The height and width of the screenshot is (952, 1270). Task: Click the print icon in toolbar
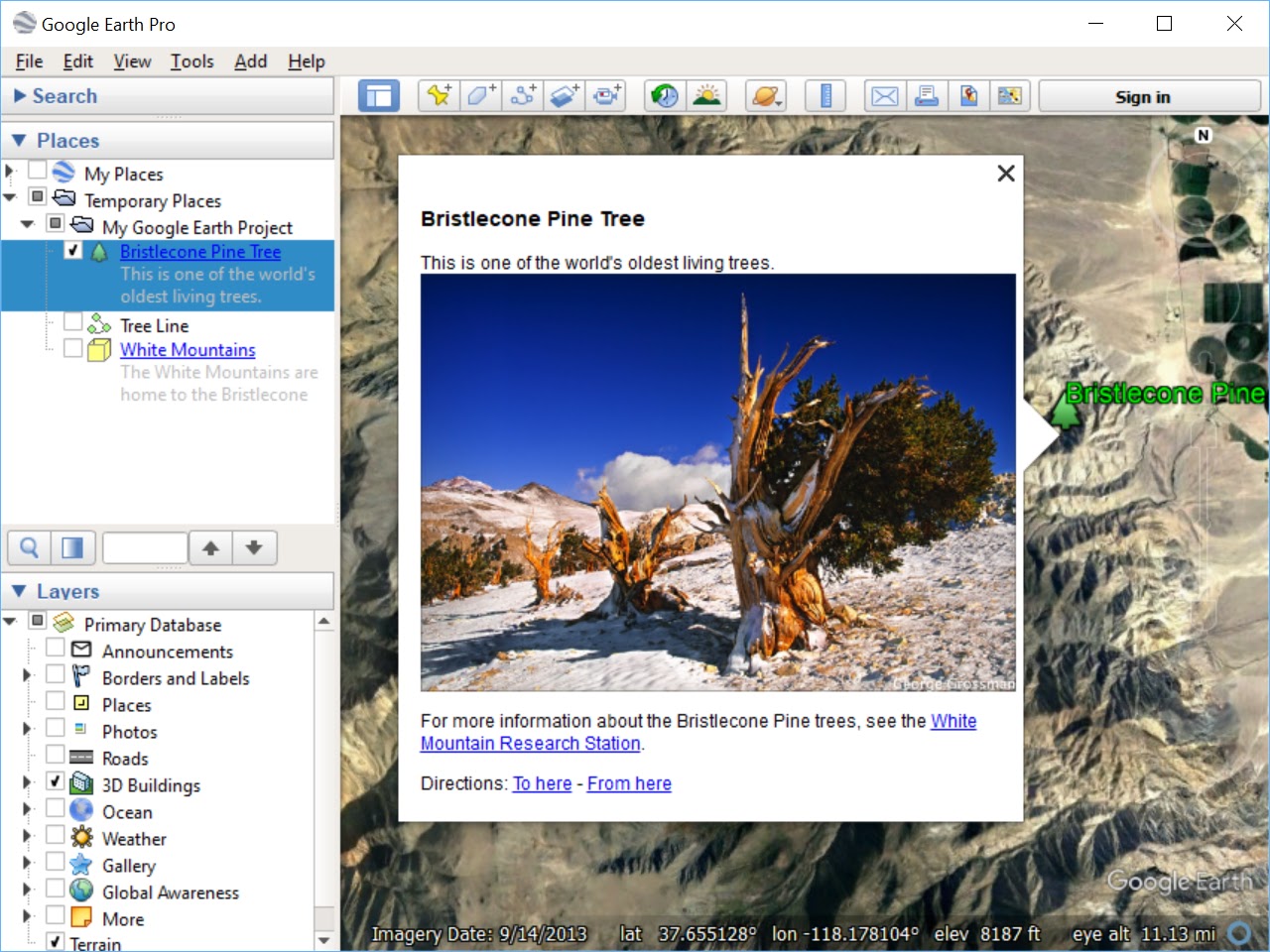927,96
